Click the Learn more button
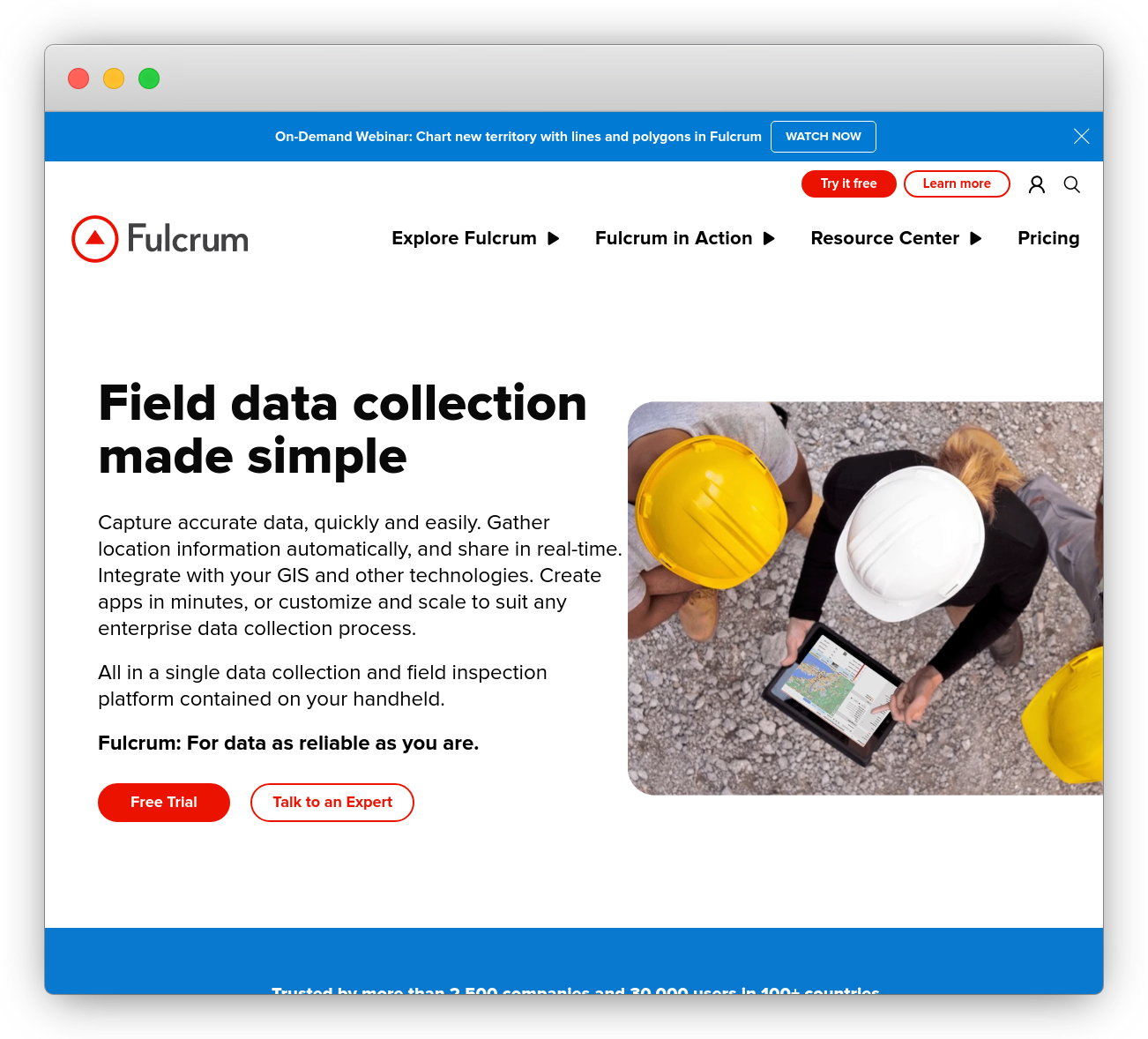The width and height of the screenshot is (1148, 1039). tap(957, 183)
